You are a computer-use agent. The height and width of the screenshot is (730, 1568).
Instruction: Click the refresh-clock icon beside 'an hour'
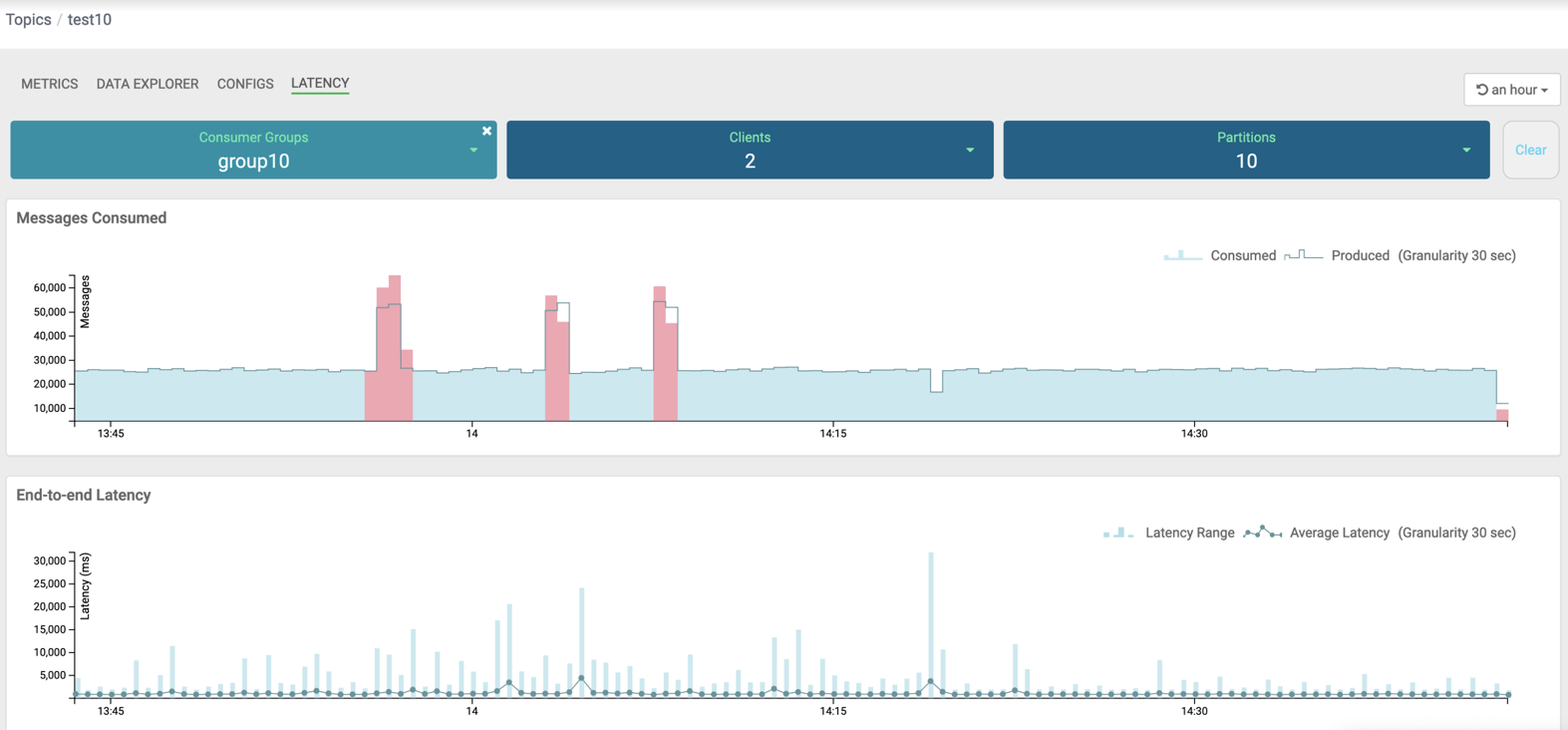(x=1482, y=90)
